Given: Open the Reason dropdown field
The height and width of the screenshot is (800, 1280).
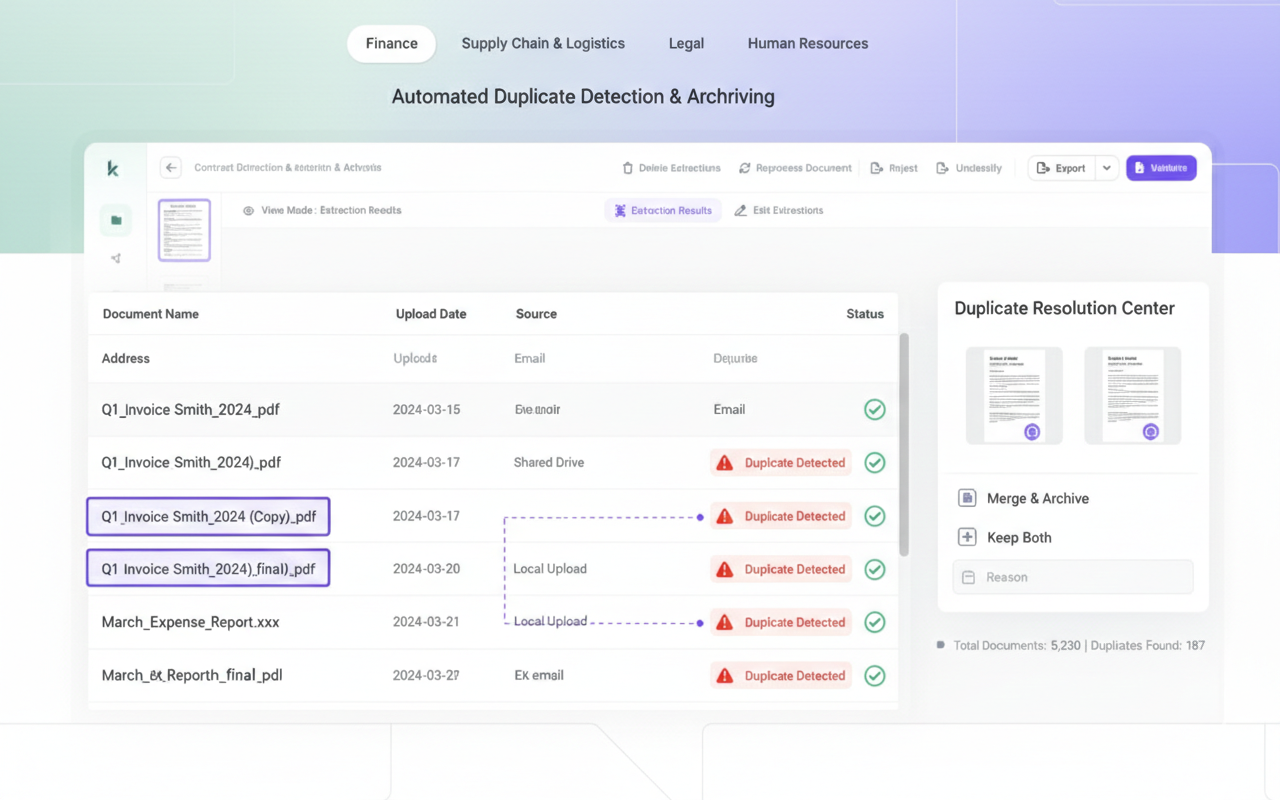Looking at the screenshot, I should point(1072,577).
